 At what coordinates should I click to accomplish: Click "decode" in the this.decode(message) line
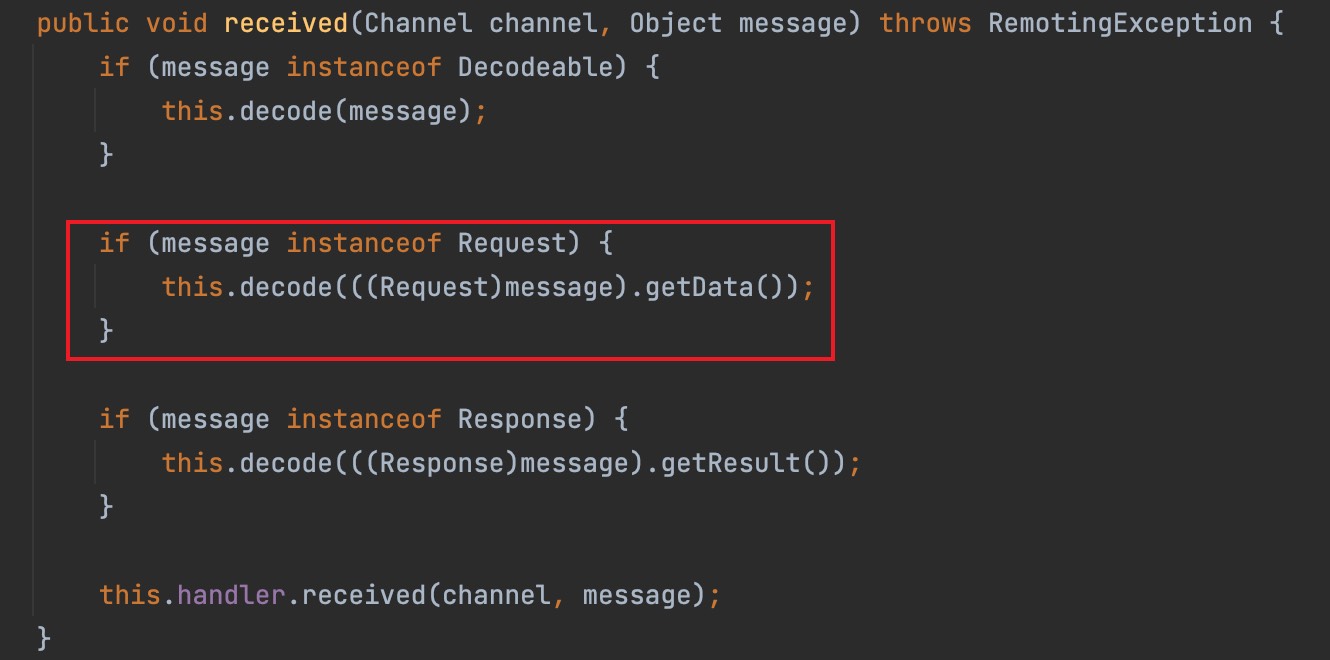285,111
